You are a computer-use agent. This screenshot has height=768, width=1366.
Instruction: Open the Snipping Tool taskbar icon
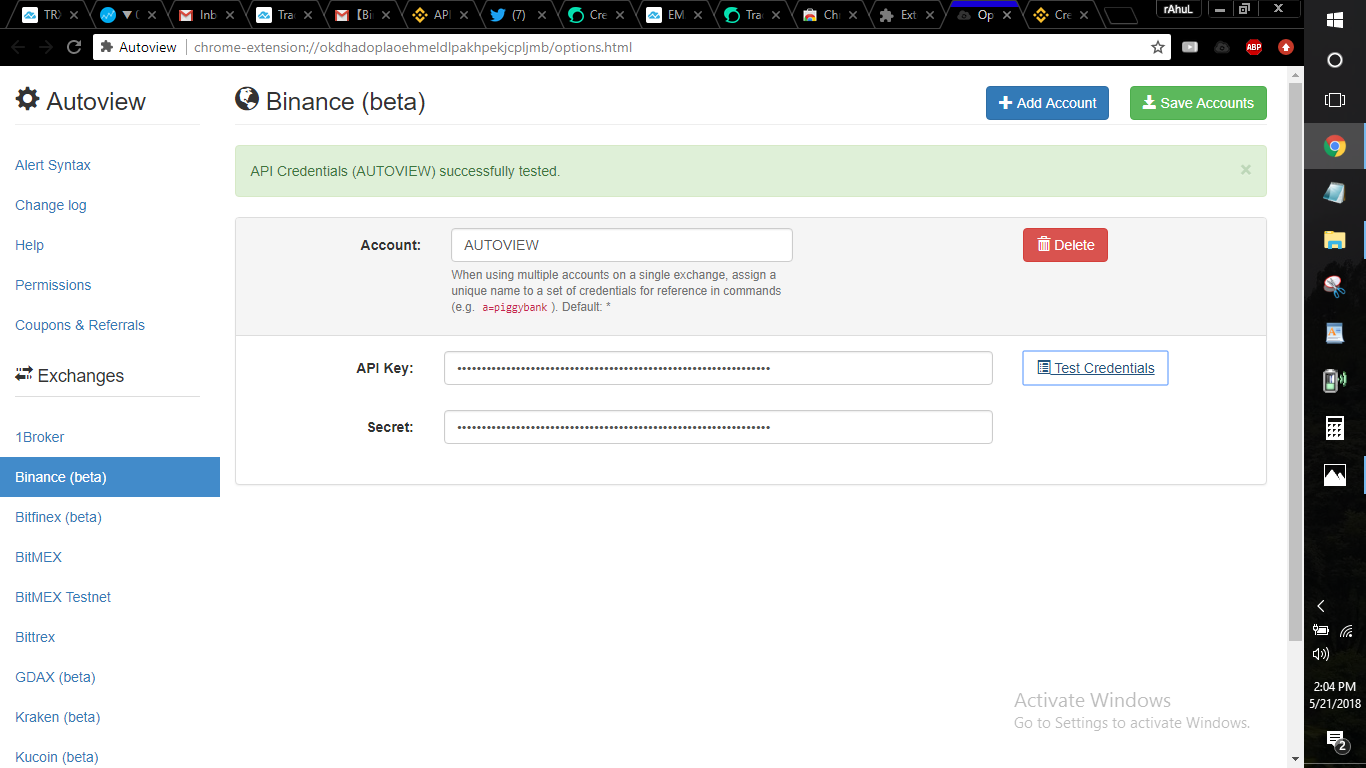[1334, 287]
